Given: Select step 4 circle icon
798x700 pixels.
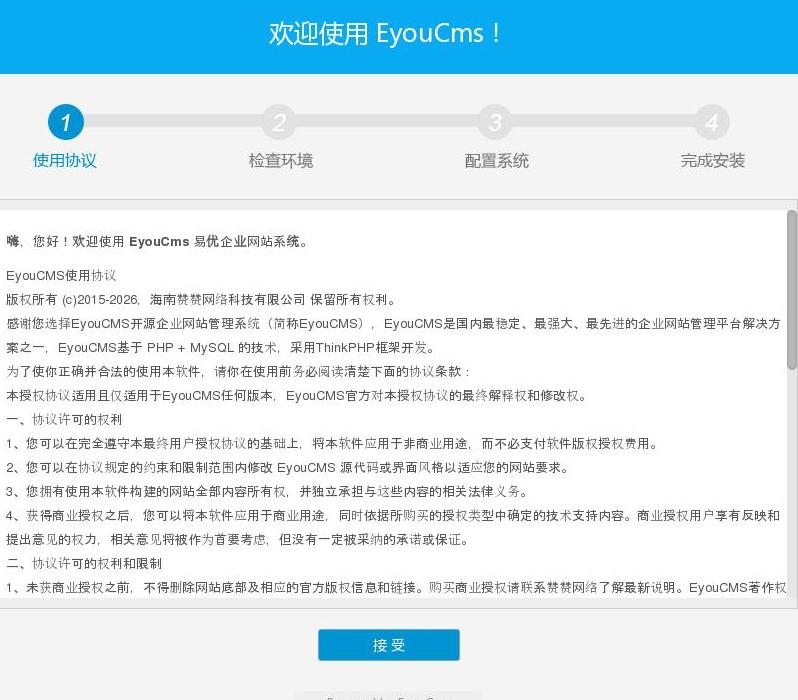Looking at the screenshot, I should (712, 122).
